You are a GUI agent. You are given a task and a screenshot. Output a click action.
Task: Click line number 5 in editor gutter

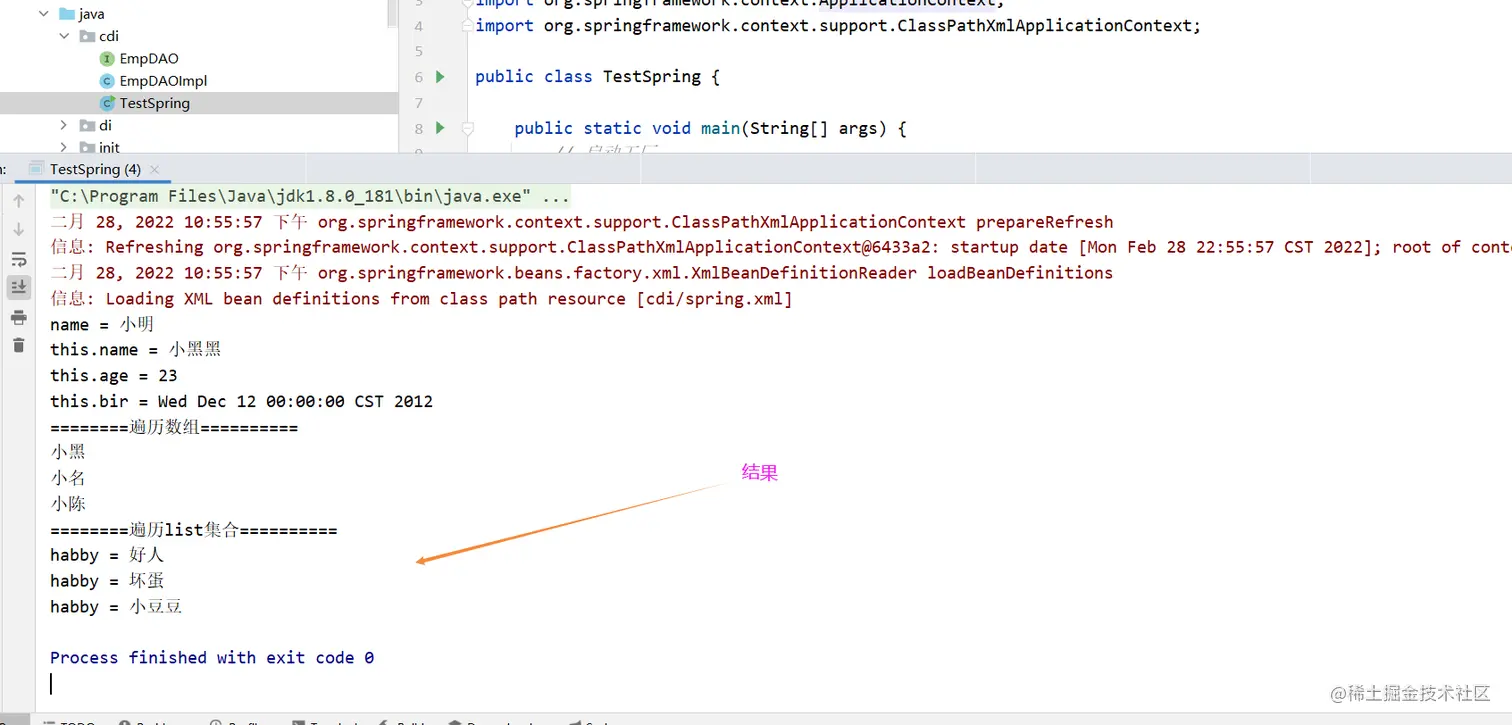tap(419, 52)
